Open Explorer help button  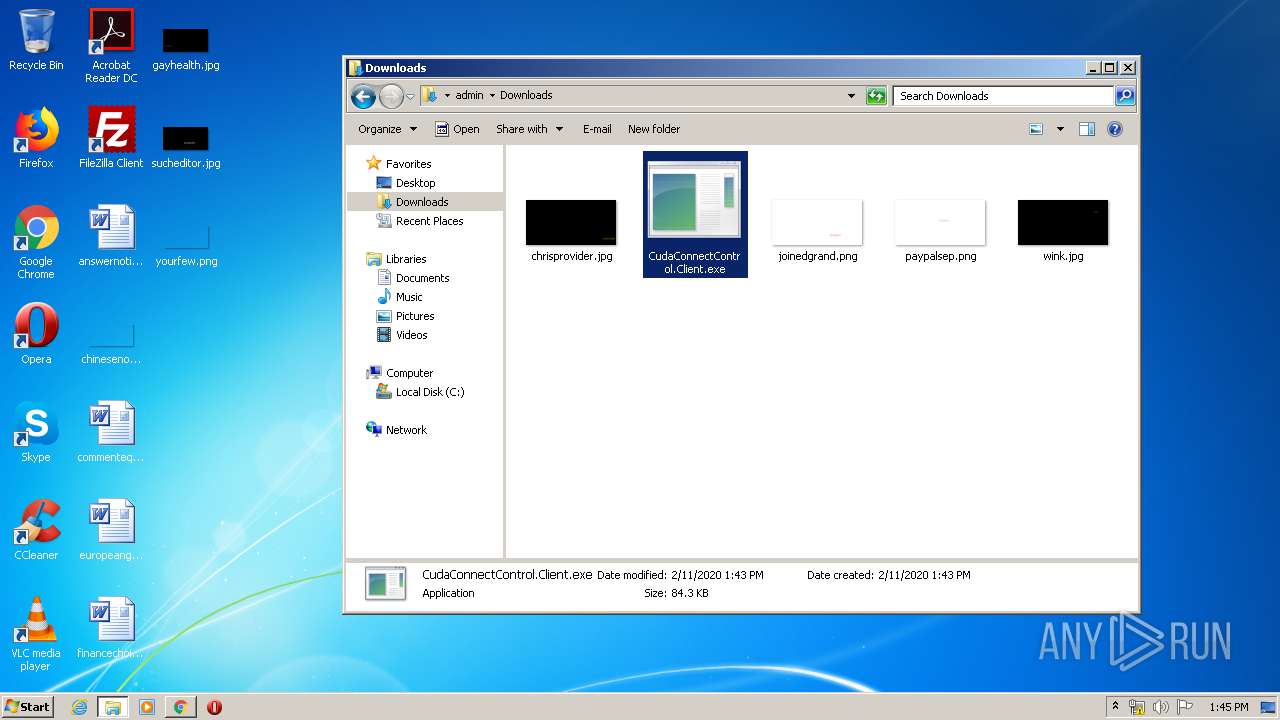[1115, 129]
